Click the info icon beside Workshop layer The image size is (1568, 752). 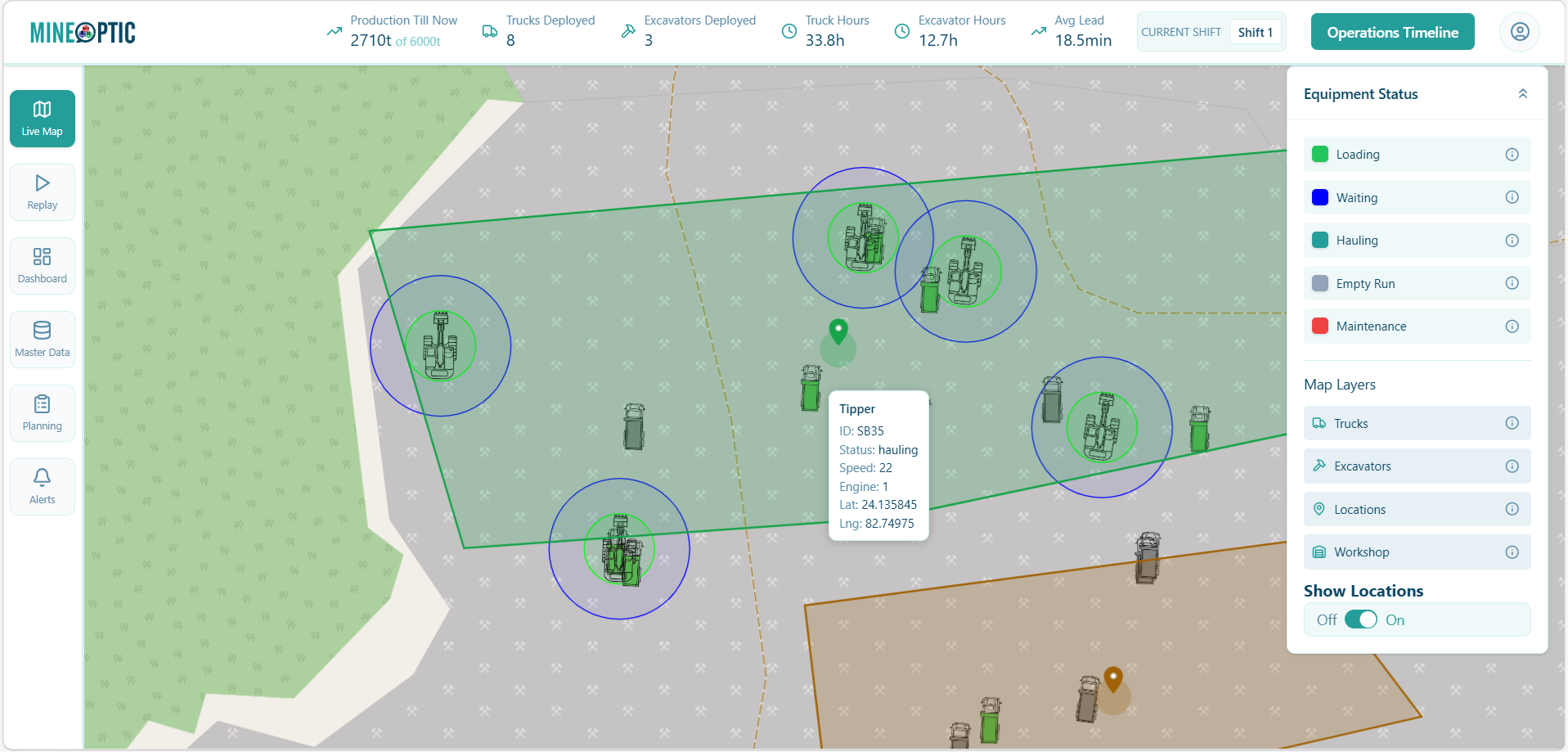(x=1511, y=552)
